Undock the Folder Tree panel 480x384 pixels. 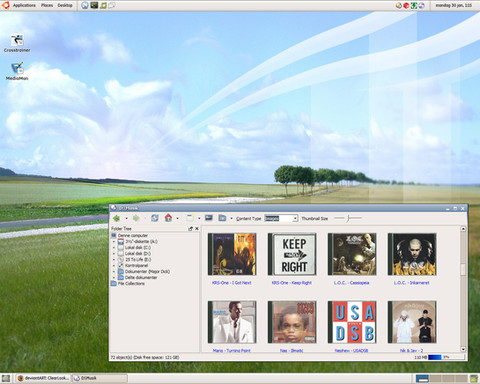(x=191, y=229)
